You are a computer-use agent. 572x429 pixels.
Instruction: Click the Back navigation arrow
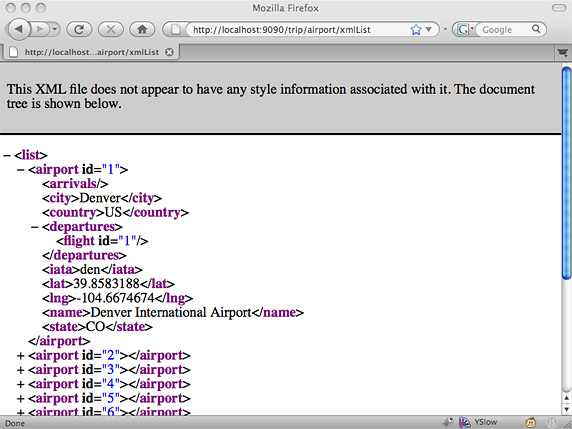pyautogui.click(x=18, y=29)
